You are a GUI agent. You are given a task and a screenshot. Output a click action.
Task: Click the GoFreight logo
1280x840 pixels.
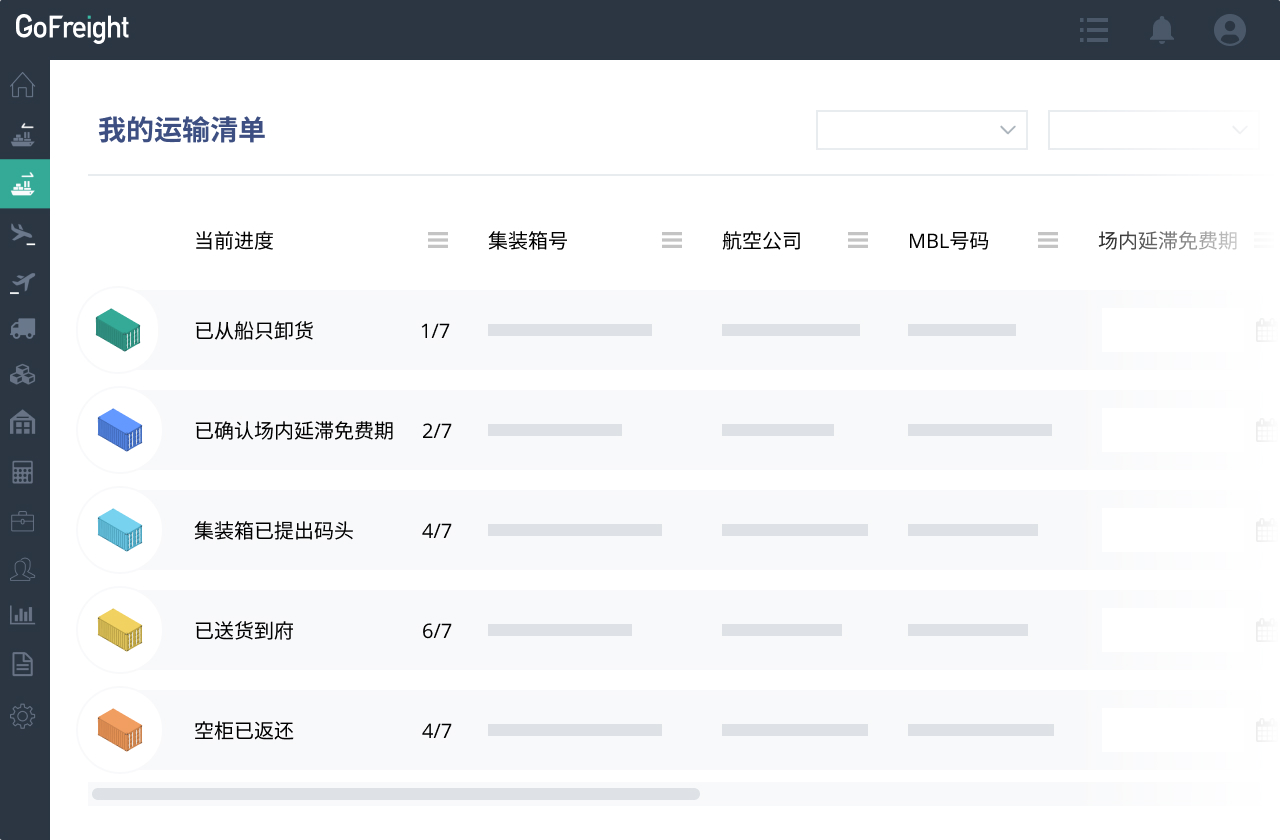tap(72, 28)
